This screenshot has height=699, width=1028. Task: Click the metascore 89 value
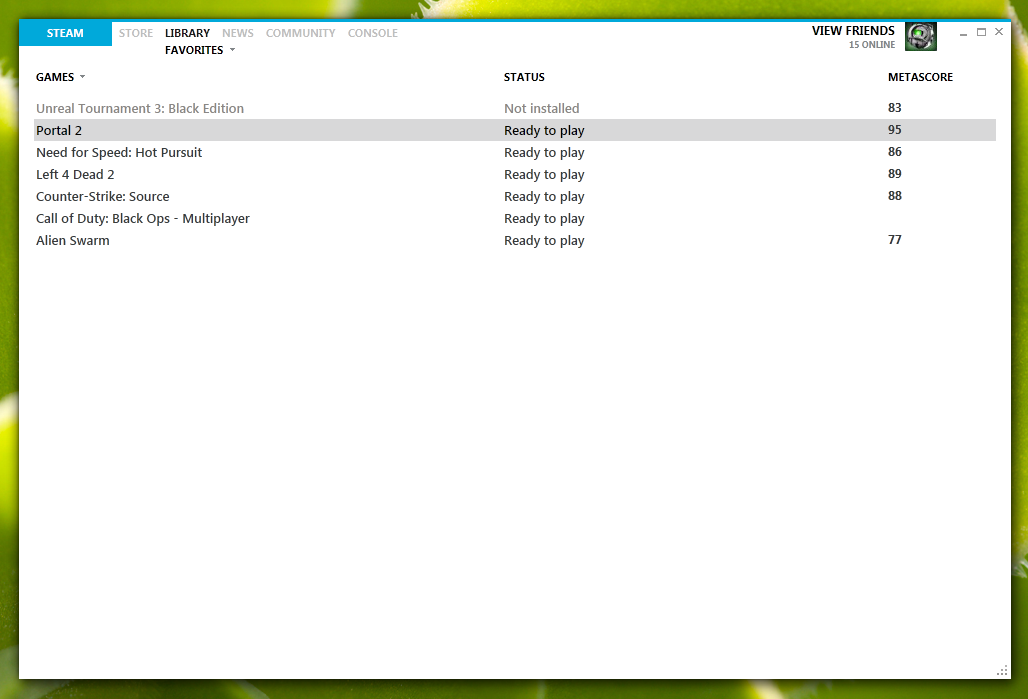pos(895,174)
